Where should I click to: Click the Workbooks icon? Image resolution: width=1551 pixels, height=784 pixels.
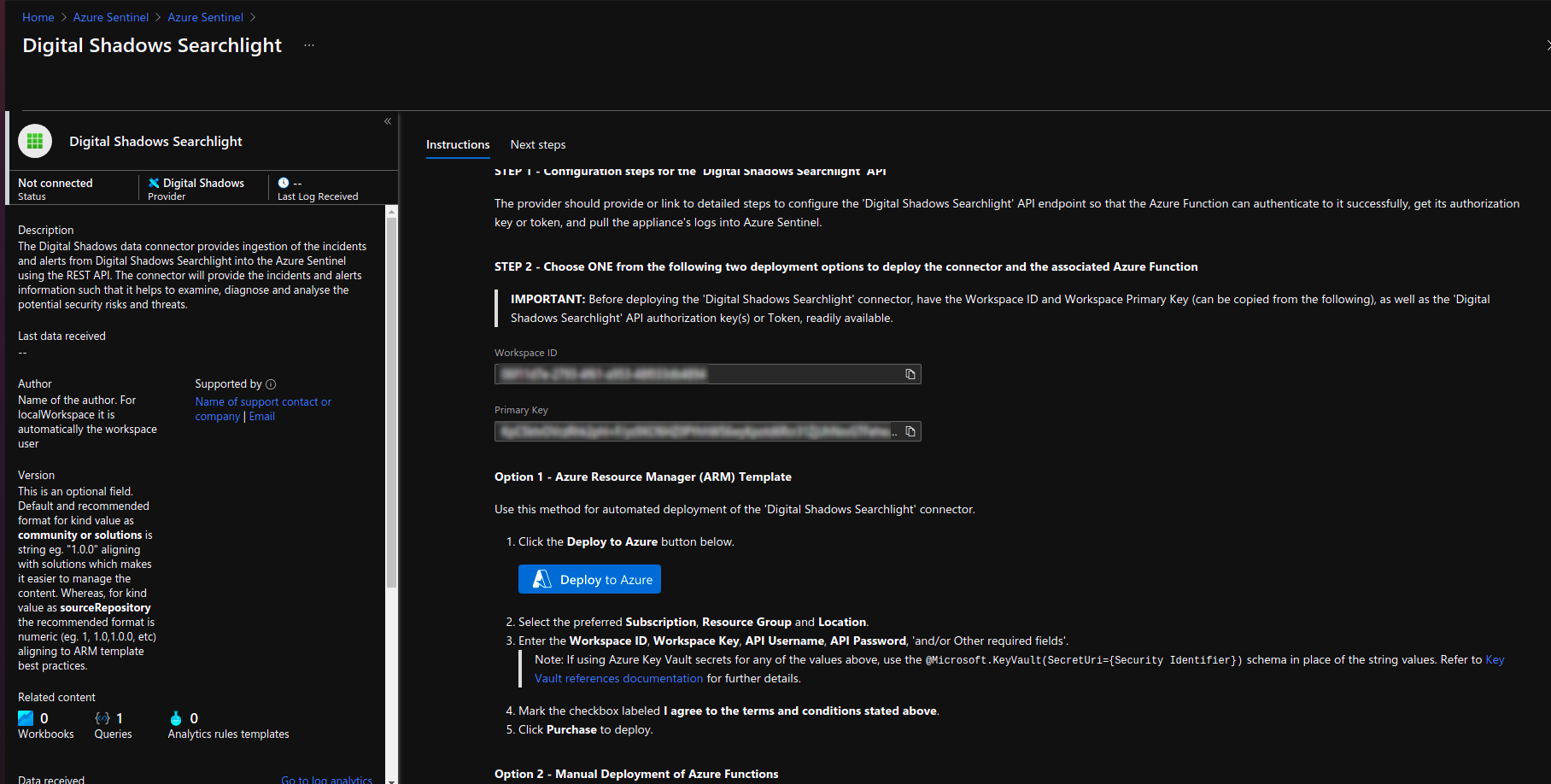(26, 718)
